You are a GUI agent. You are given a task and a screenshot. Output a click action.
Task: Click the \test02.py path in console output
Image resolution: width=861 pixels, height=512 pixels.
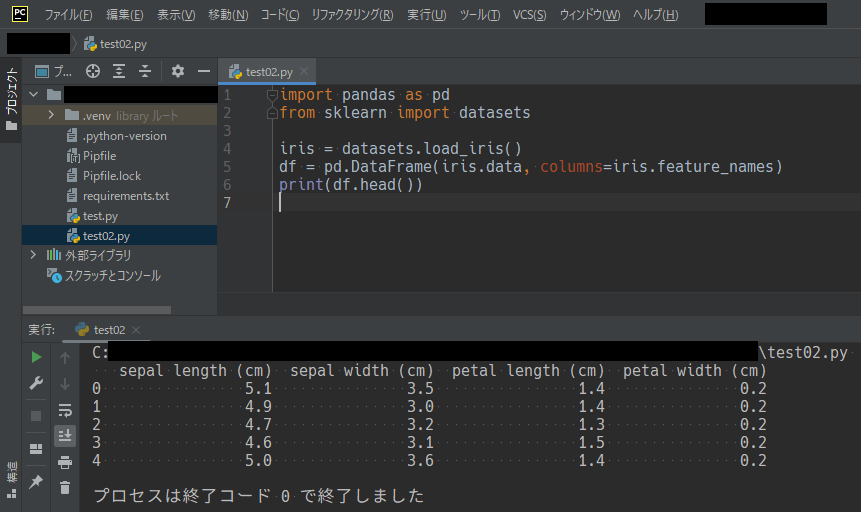click(803, 353)
